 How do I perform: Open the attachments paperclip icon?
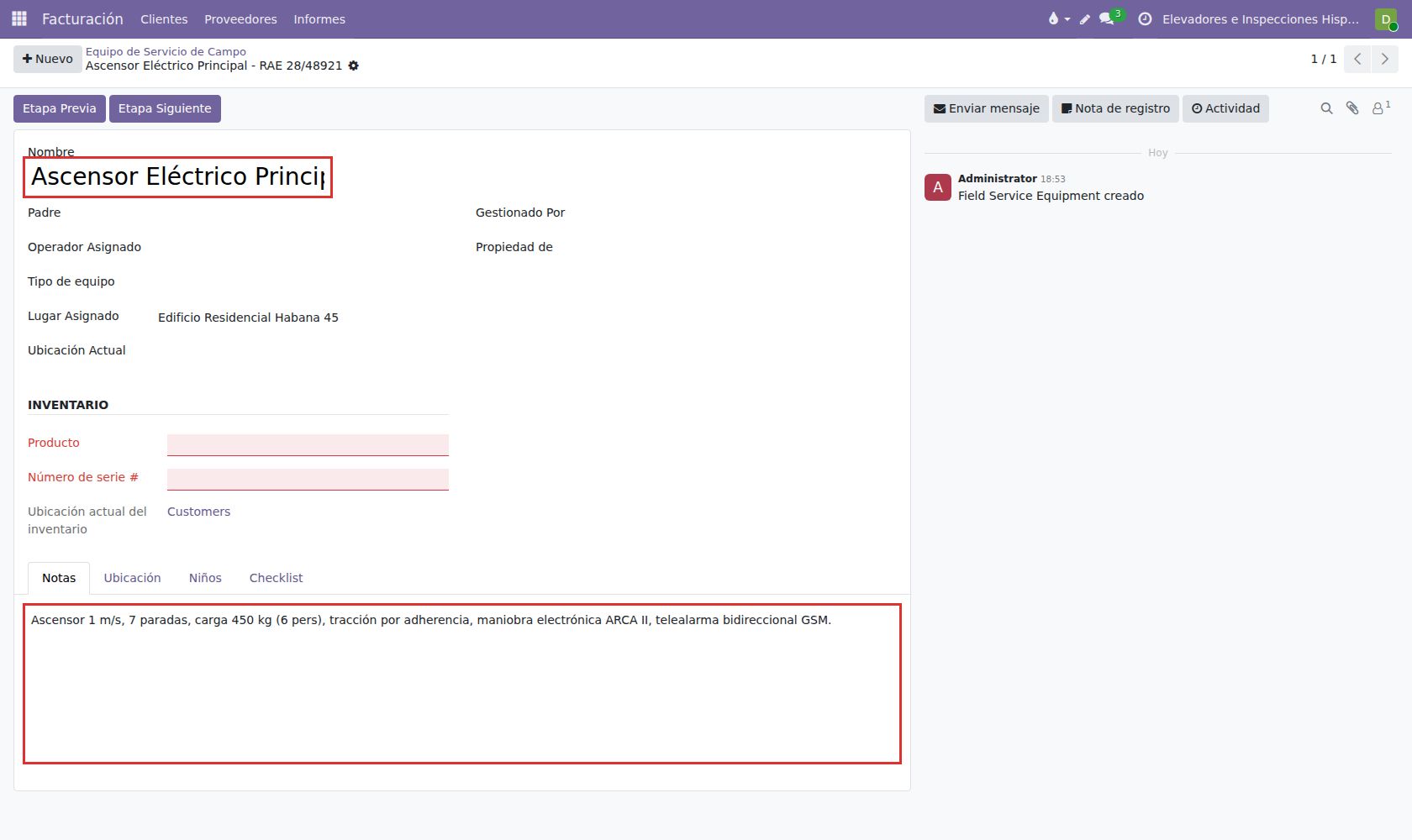coord(1352,108)
